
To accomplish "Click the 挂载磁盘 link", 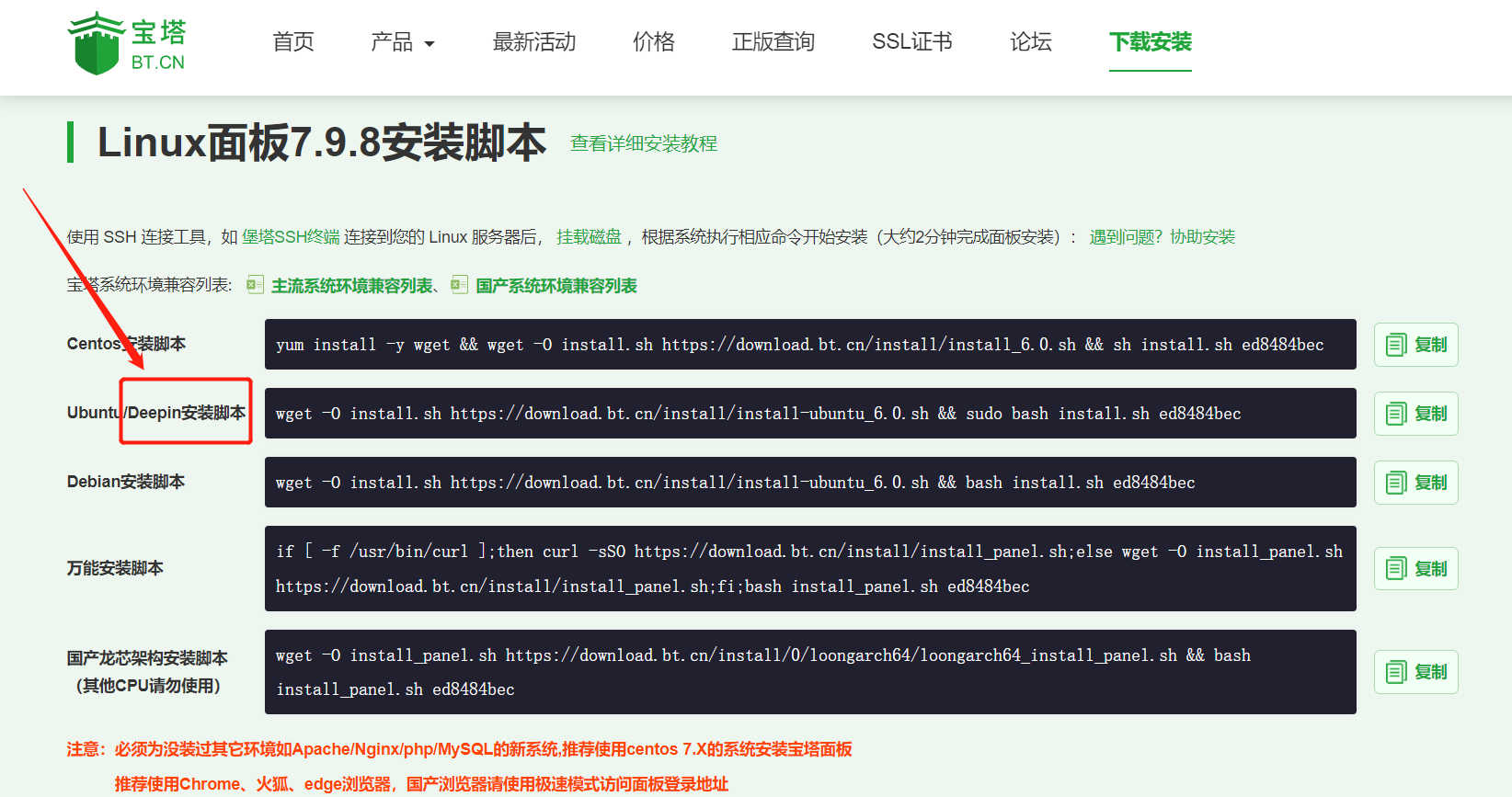I will coord(589,237).
